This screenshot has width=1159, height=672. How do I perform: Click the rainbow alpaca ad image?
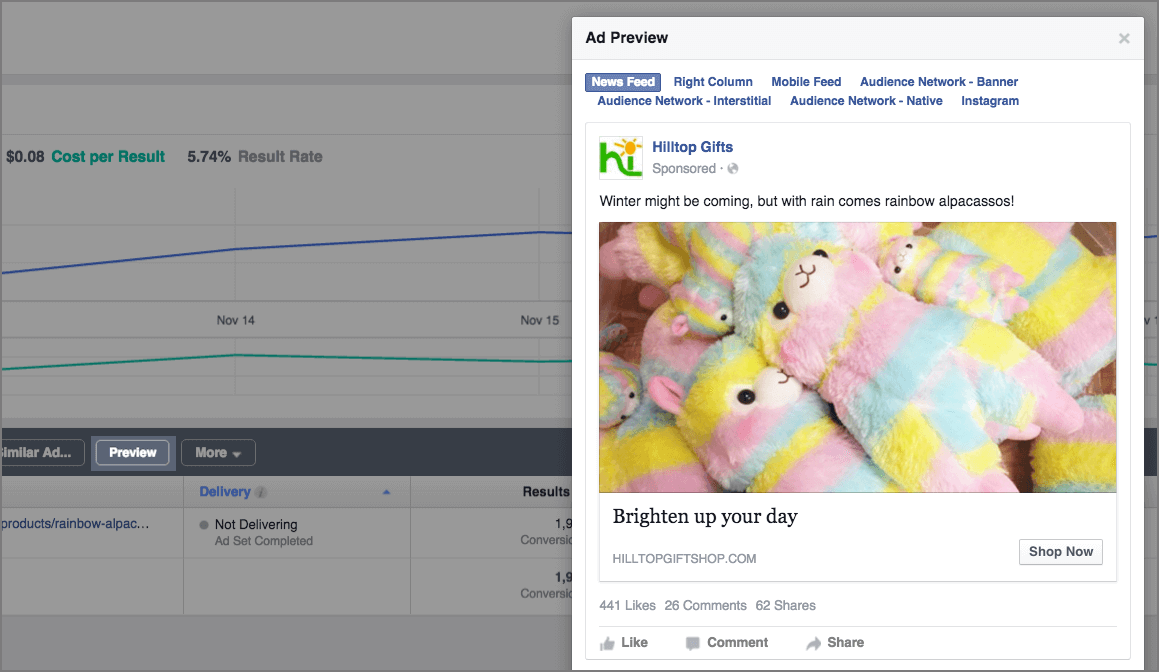tap(857, 357)
